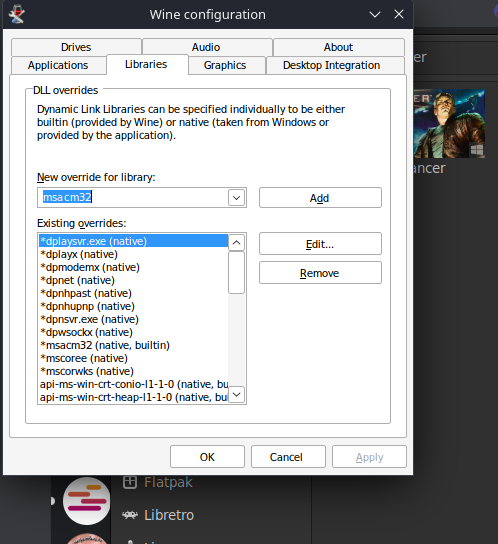The image size is (498, 544).
Task: Open the Audio tab
Action: (206, 47)
